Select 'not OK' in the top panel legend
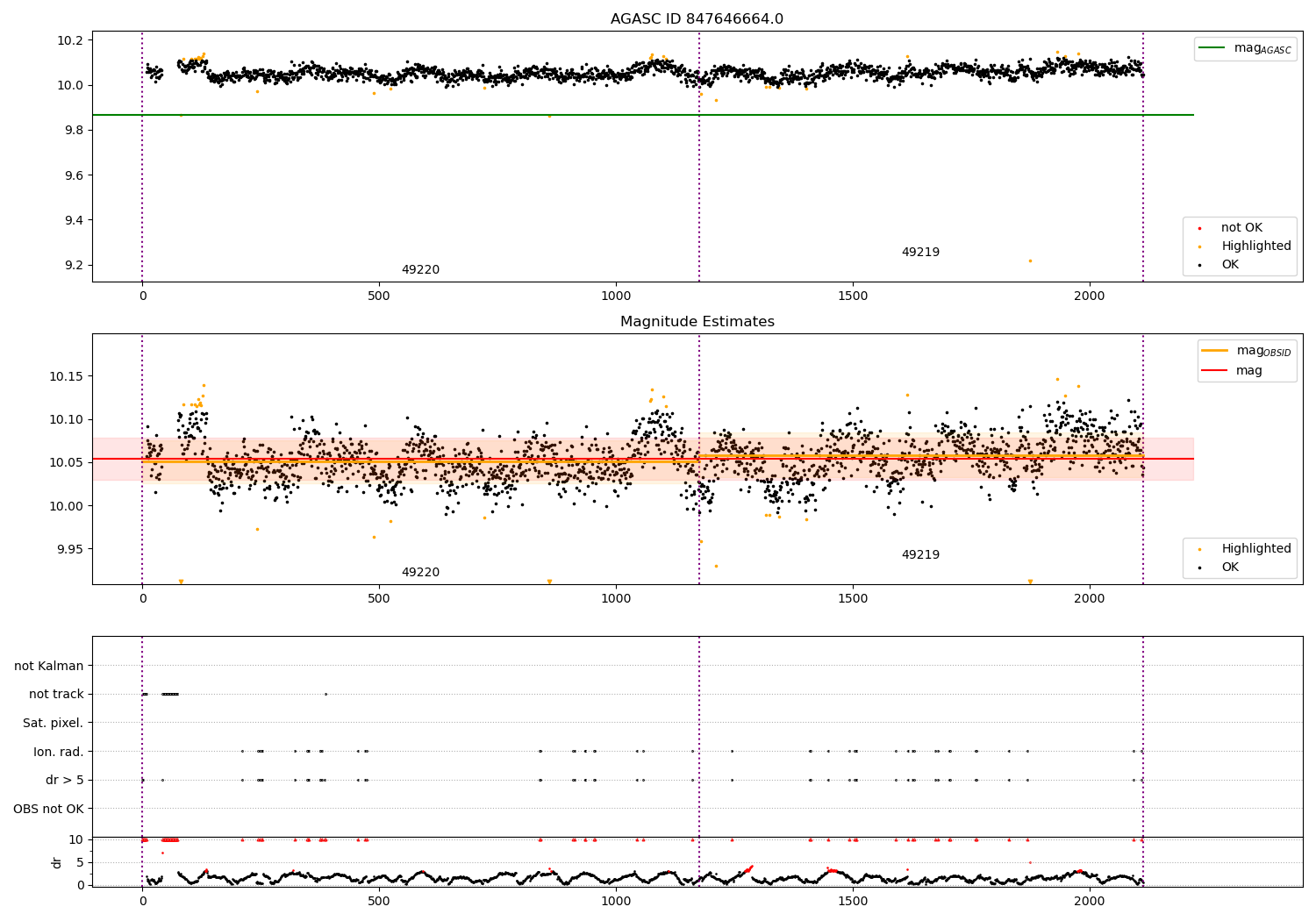The width and height of the screenshot is (1316, 921). click(x=1241, y=228)
